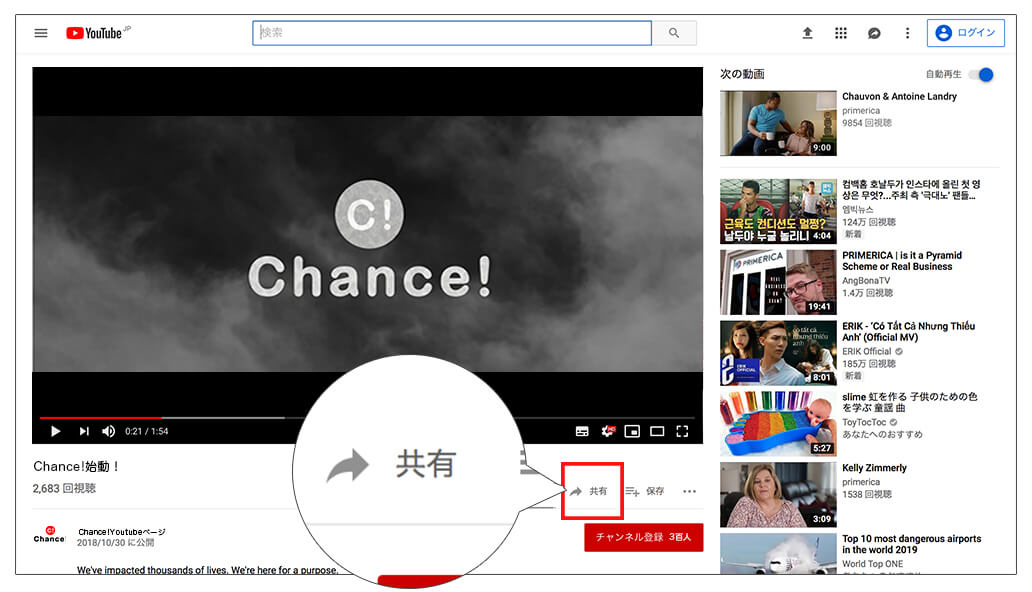Click the upload video icon
Screen dimensions: 1032x592
click(x=807, y=32)
